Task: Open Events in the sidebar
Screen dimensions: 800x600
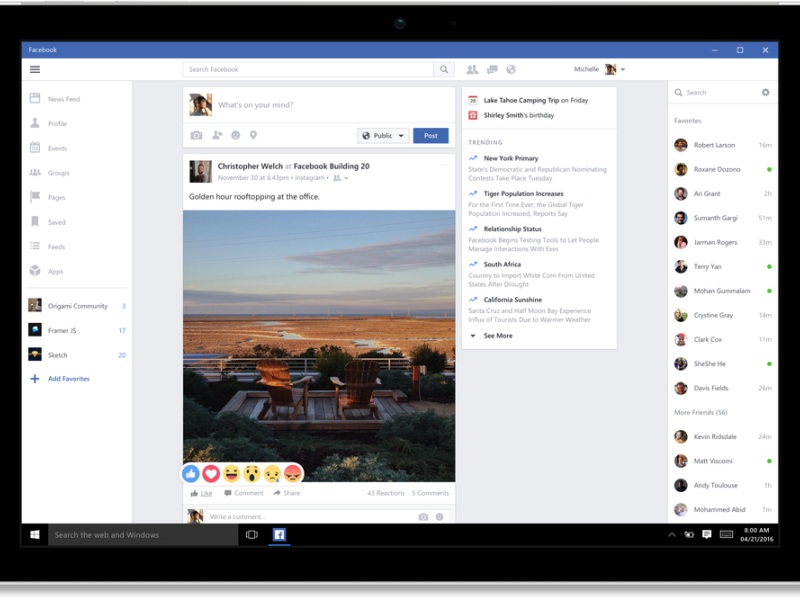Action: coord(57,148)
